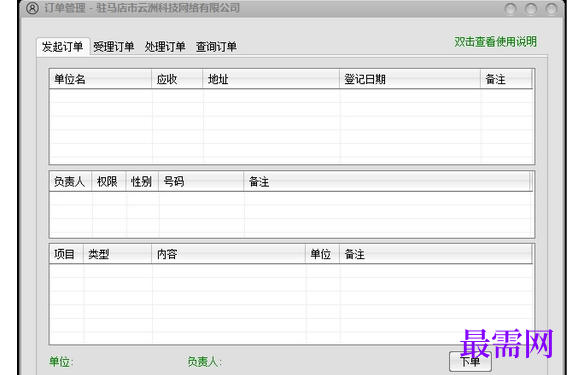Click the last round window control button
572x375 pixels.
pos(551,9)
